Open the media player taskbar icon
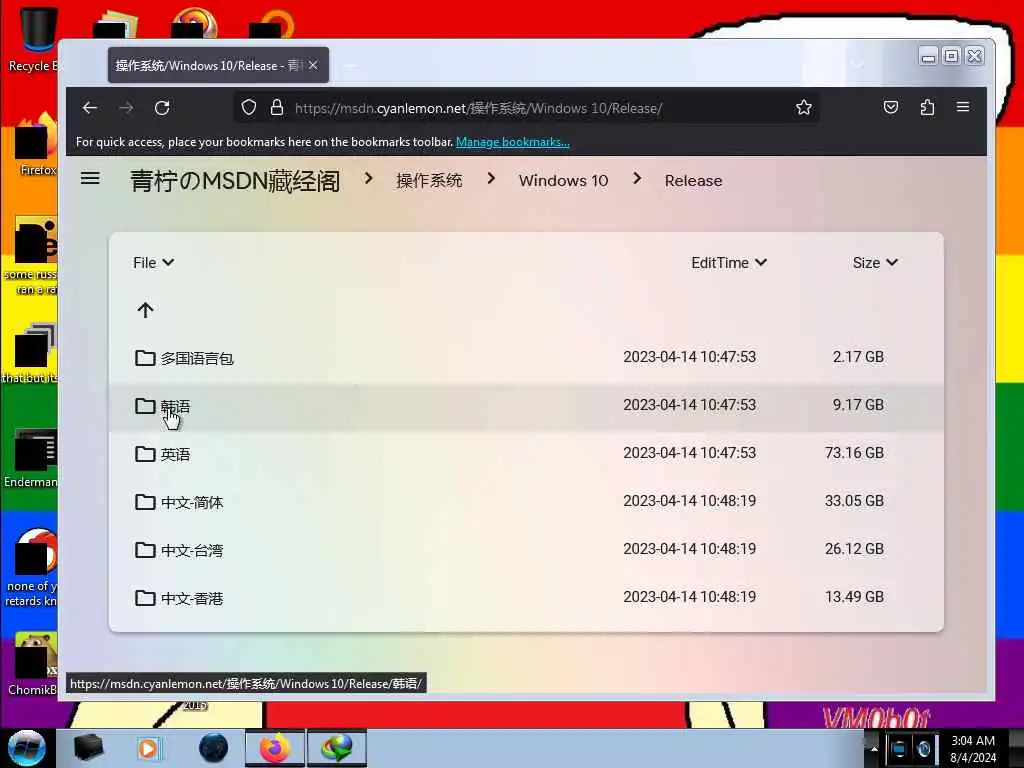 tap(149, 748)
